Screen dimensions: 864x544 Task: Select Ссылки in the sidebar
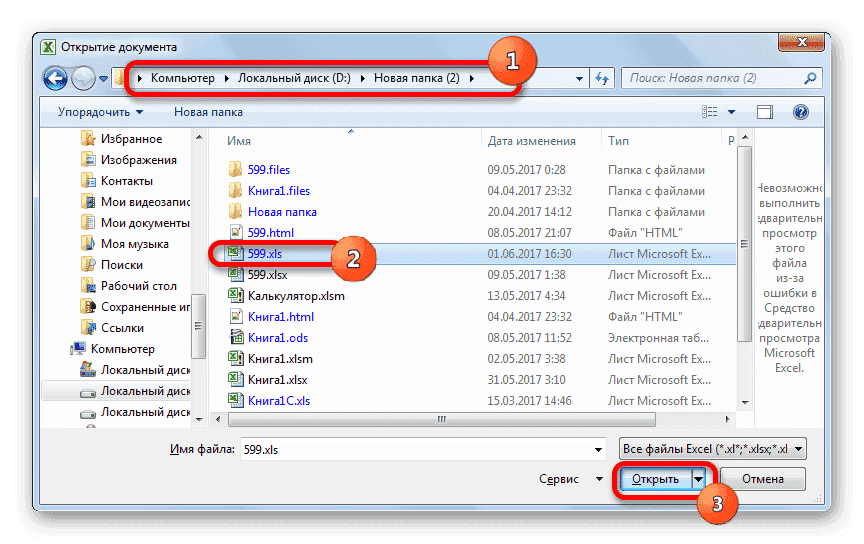tap(122, 327)
